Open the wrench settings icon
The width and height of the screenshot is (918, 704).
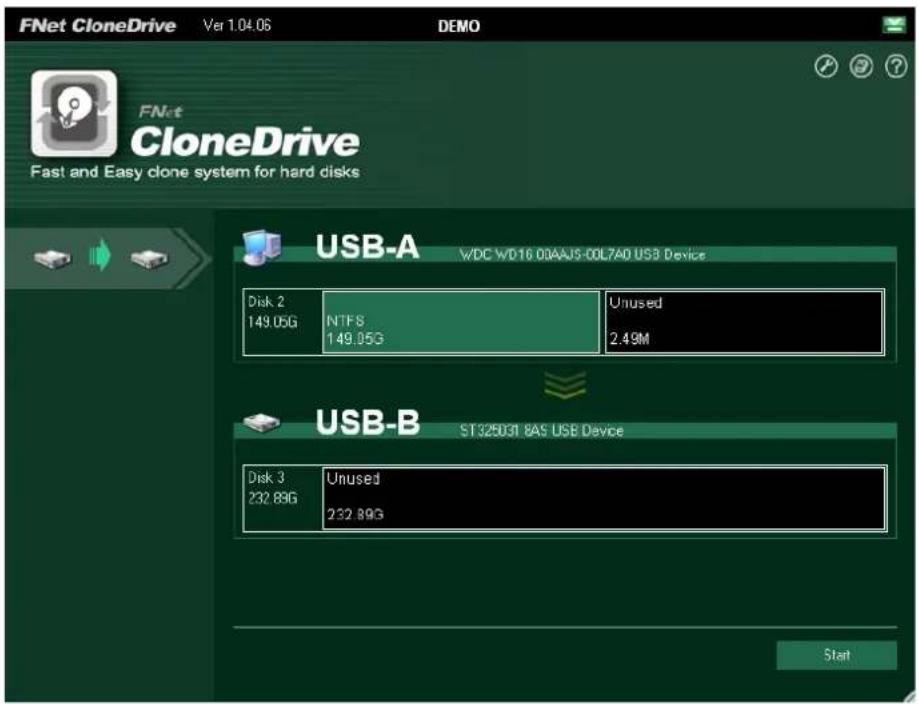point(826,66)
